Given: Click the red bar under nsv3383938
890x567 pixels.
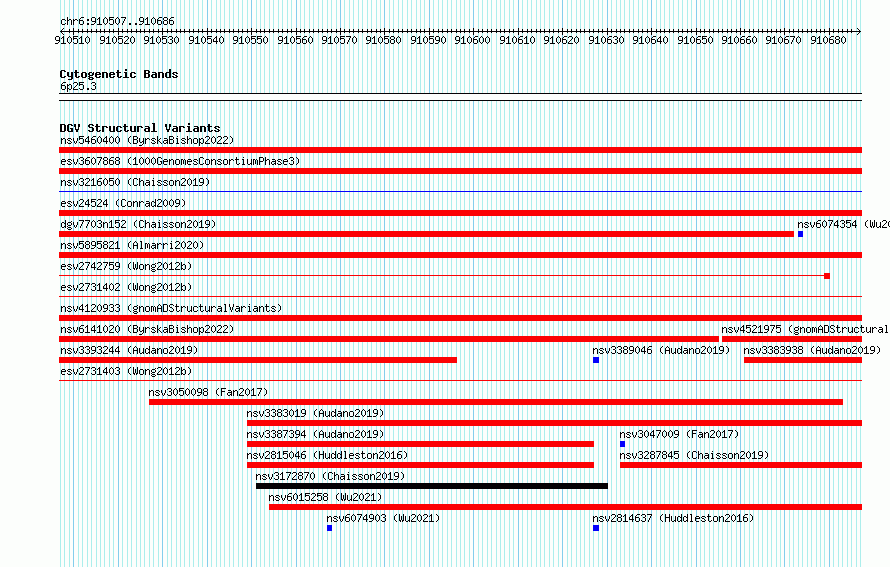Looking at the screenshot, I should pos(803,360).
